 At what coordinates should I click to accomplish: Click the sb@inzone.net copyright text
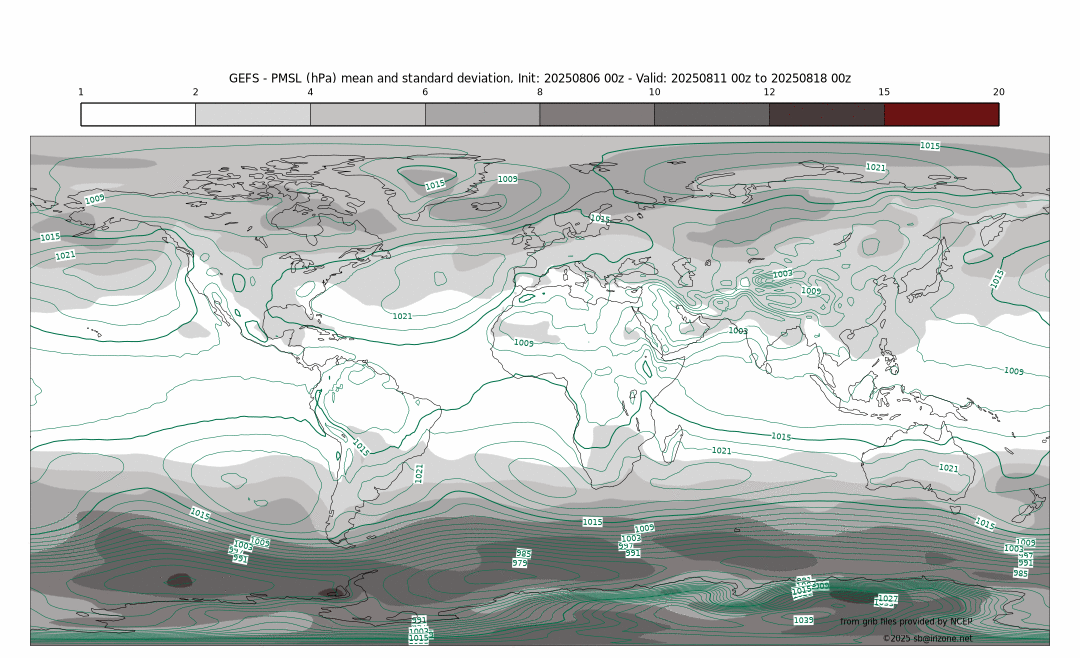point(927,638)
